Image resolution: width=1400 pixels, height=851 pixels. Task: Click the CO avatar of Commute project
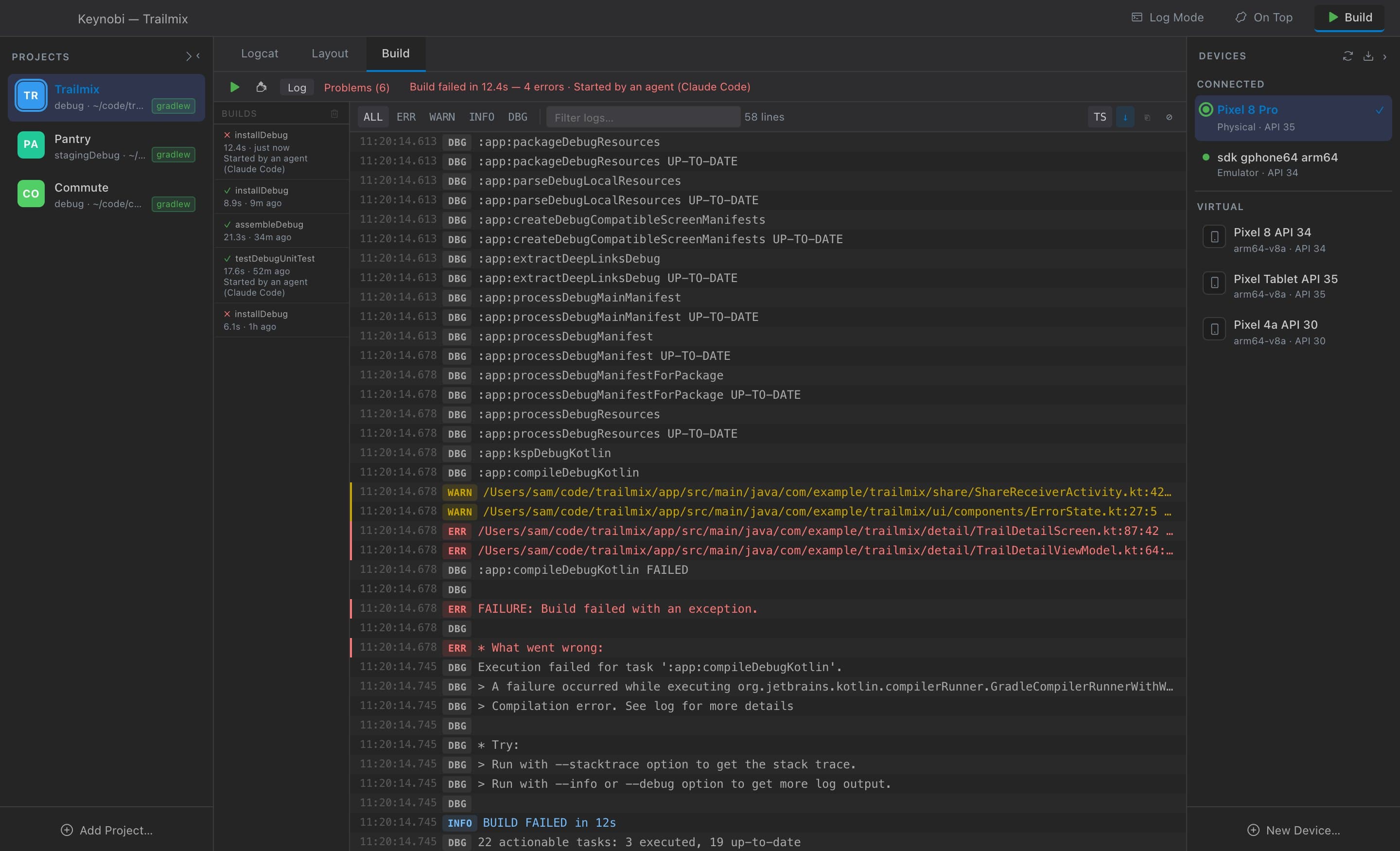tap(31, 193)
